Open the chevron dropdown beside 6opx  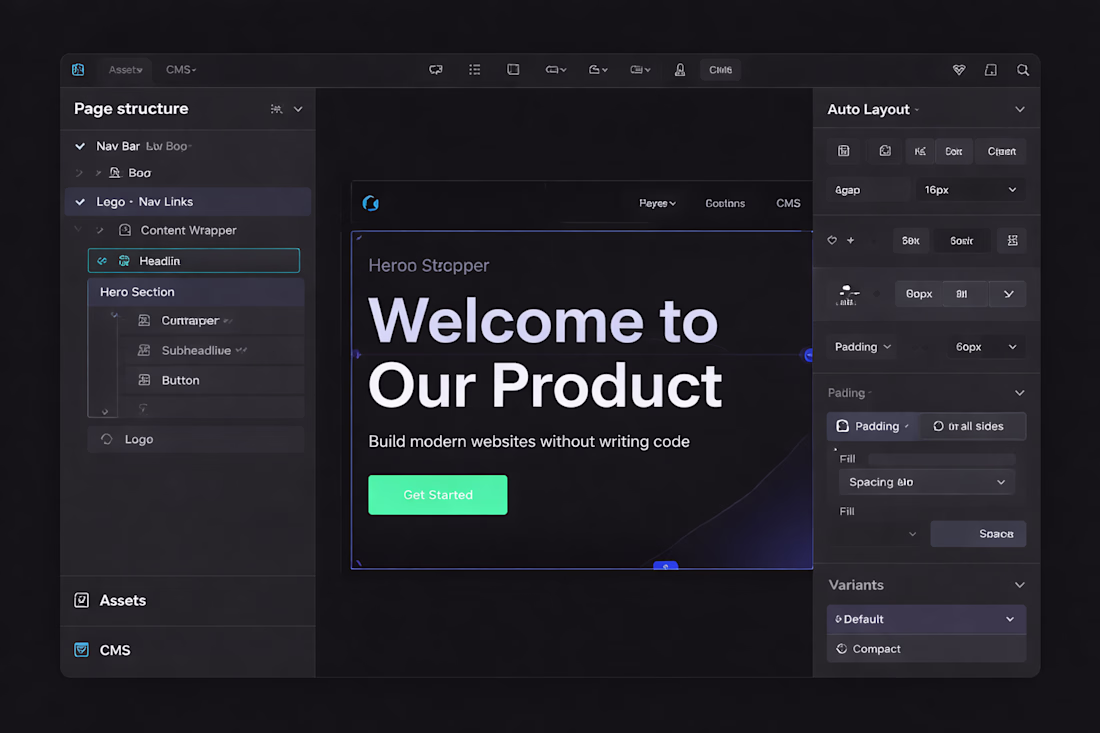coord(1008,294)
